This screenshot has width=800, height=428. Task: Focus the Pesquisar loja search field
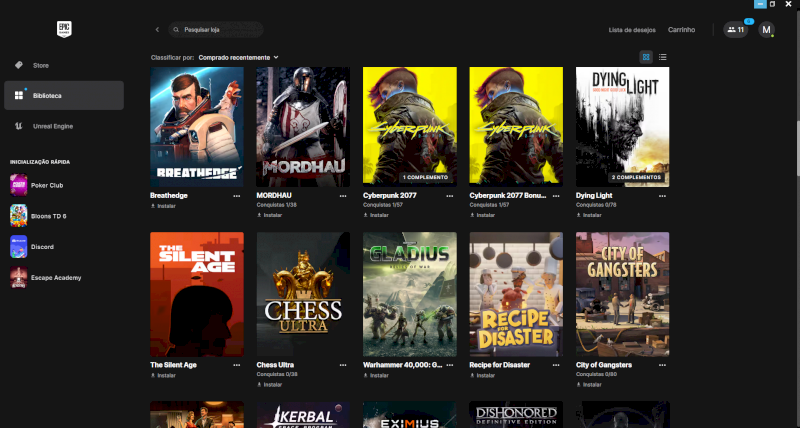216,30
